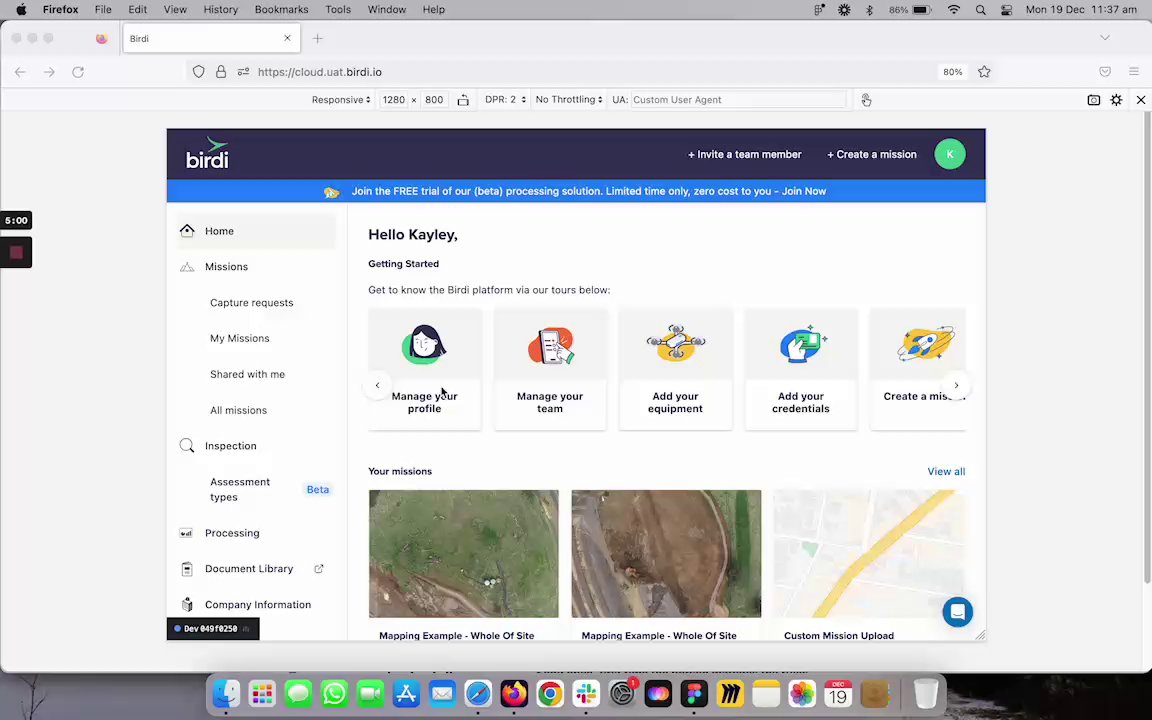
Task: Click the Company Information icon
Action: point(187,605)
